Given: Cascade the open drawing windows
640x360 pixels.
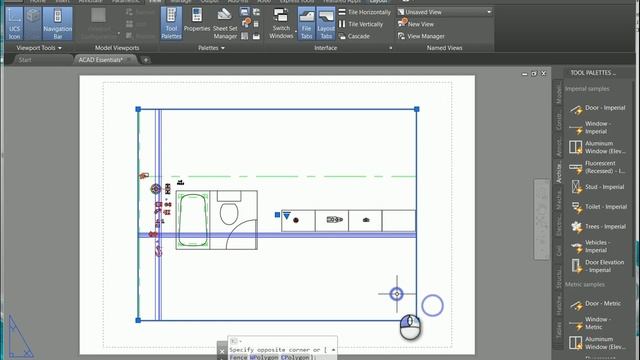Looking at the screenshot, I should (x=354, y=36).
